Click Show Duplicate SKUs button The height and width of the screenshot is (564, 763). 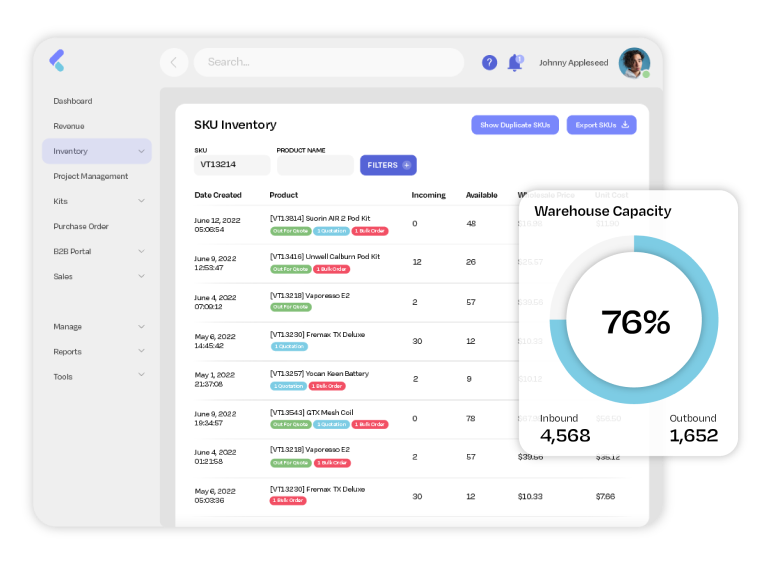pyautogui.click(x=515, y=125)
